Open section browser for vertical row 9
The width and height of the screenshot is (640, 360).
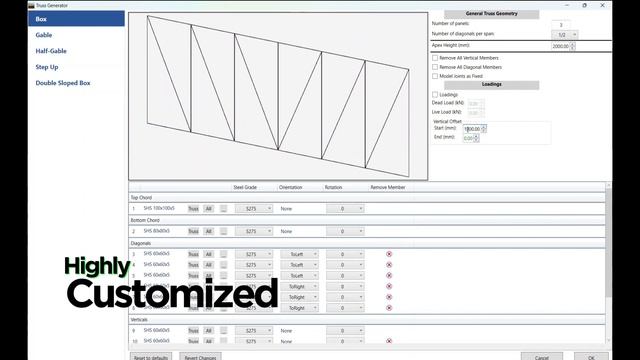pyautogui.click(x=223, y=330)
